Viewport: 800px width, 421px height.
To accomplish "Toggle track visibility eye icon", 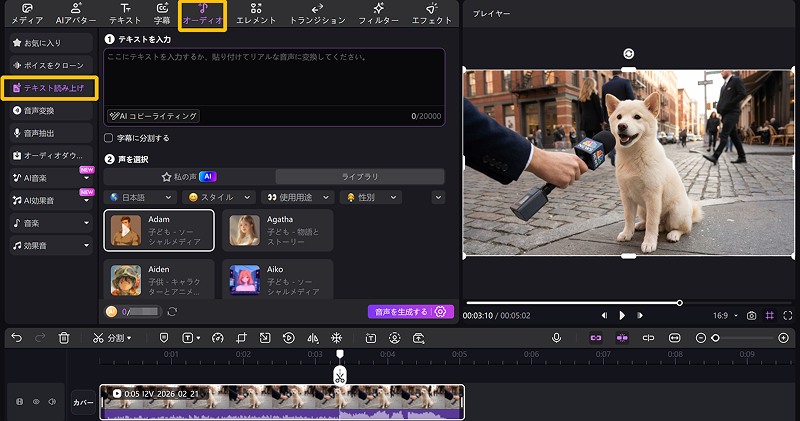I will tap(36, 402).
